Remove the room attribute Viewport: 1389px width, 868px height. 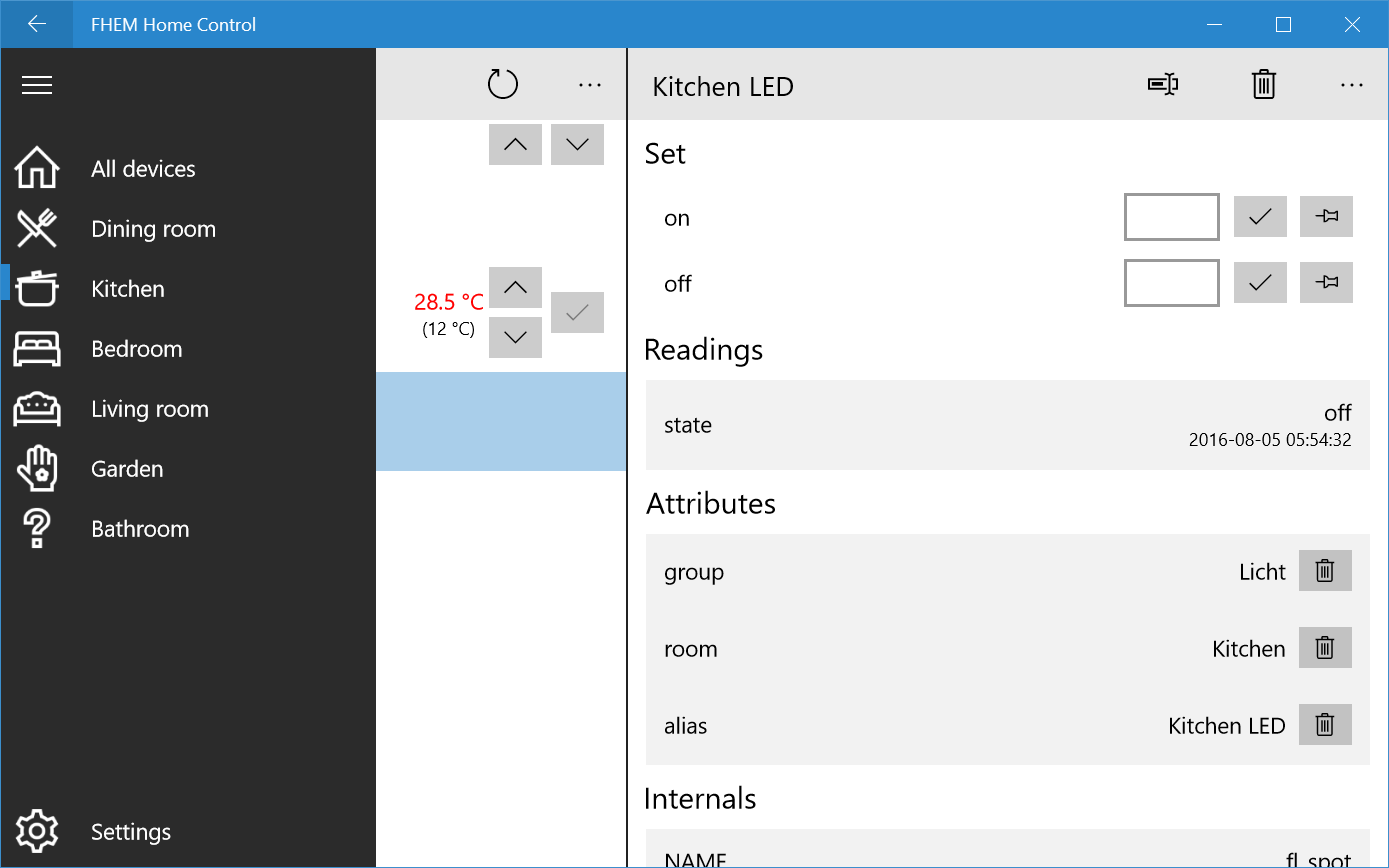pyautogui.click(x=1325, y=648)
